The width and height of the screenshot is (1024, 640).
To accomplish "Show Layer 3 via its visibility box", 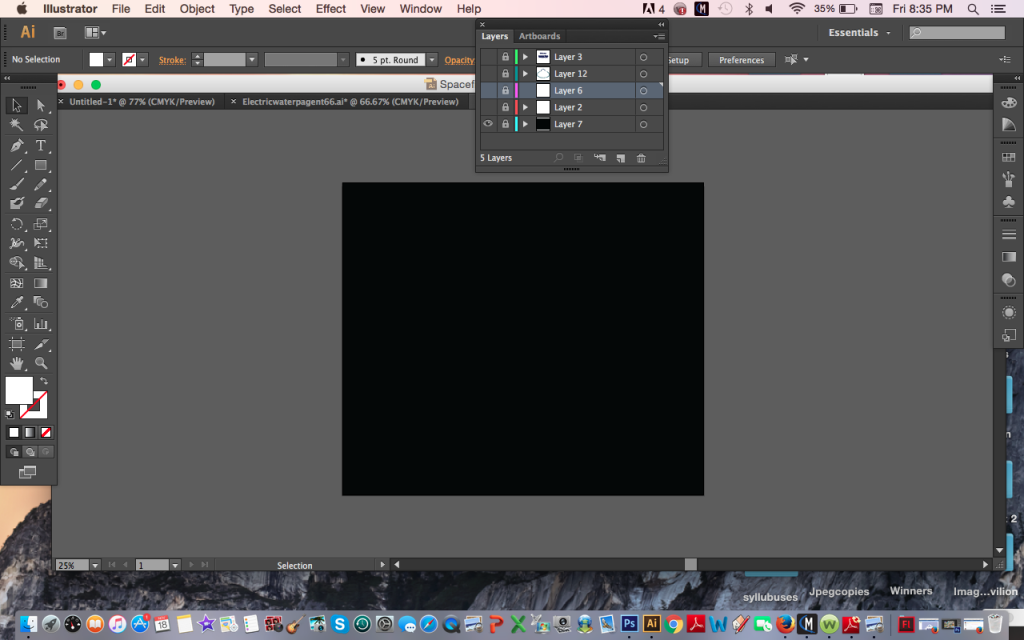I will [x=488, y=57].
